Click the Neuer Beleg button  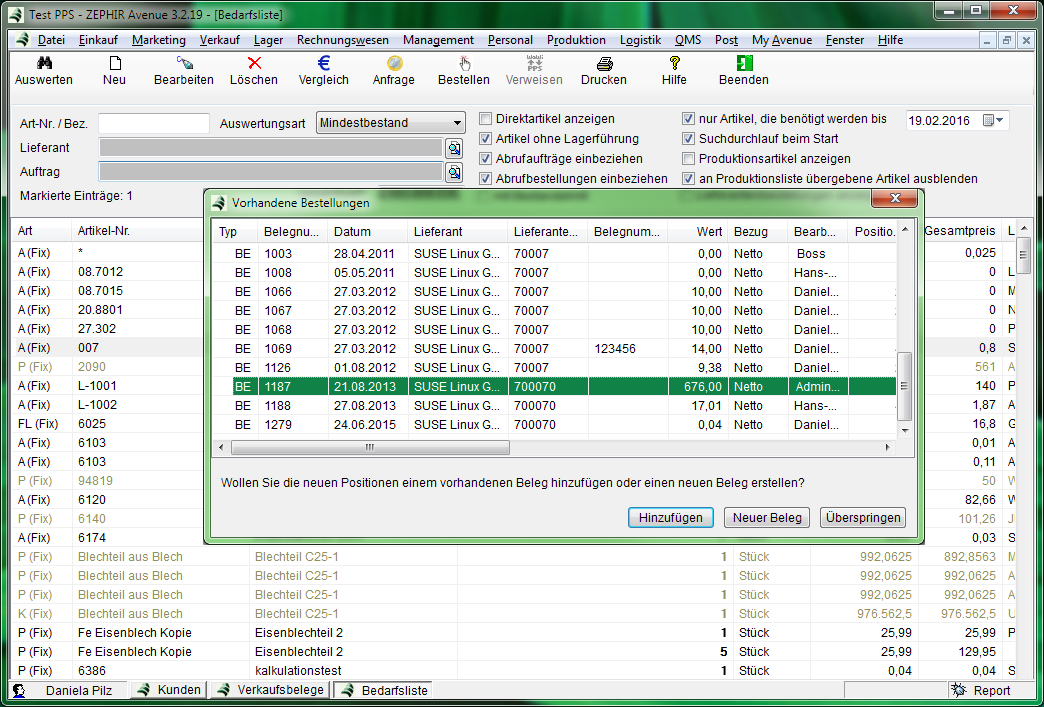click(x=767, y=518)
